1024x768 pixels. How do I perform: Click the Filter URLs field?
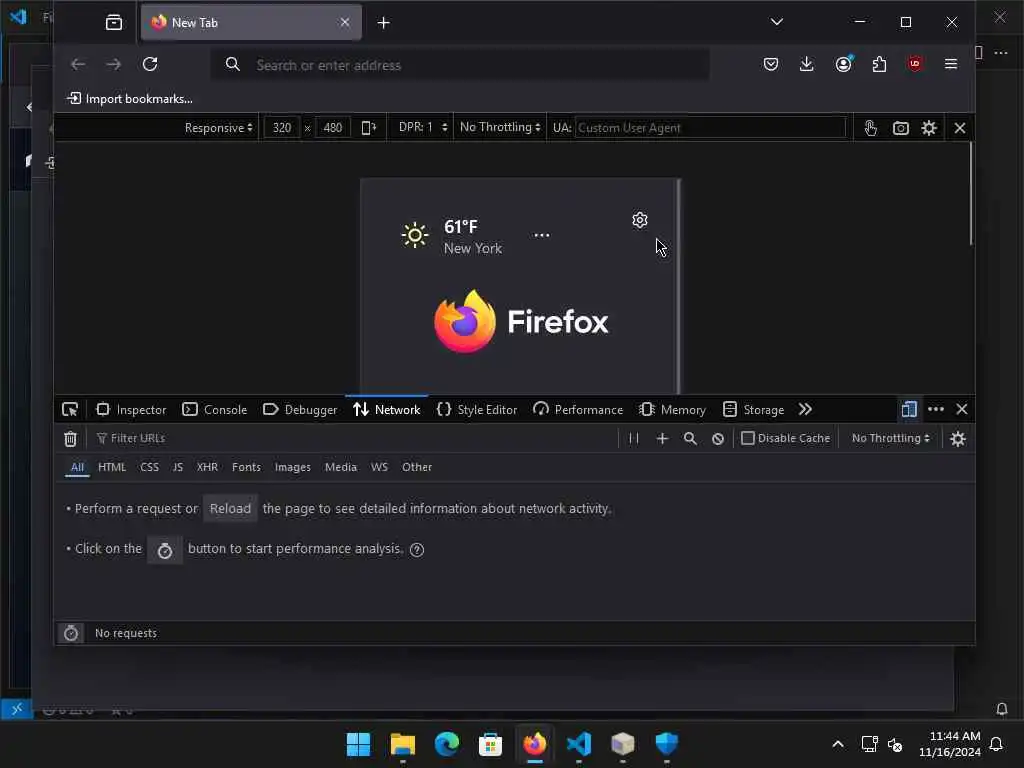click(353, 438)
